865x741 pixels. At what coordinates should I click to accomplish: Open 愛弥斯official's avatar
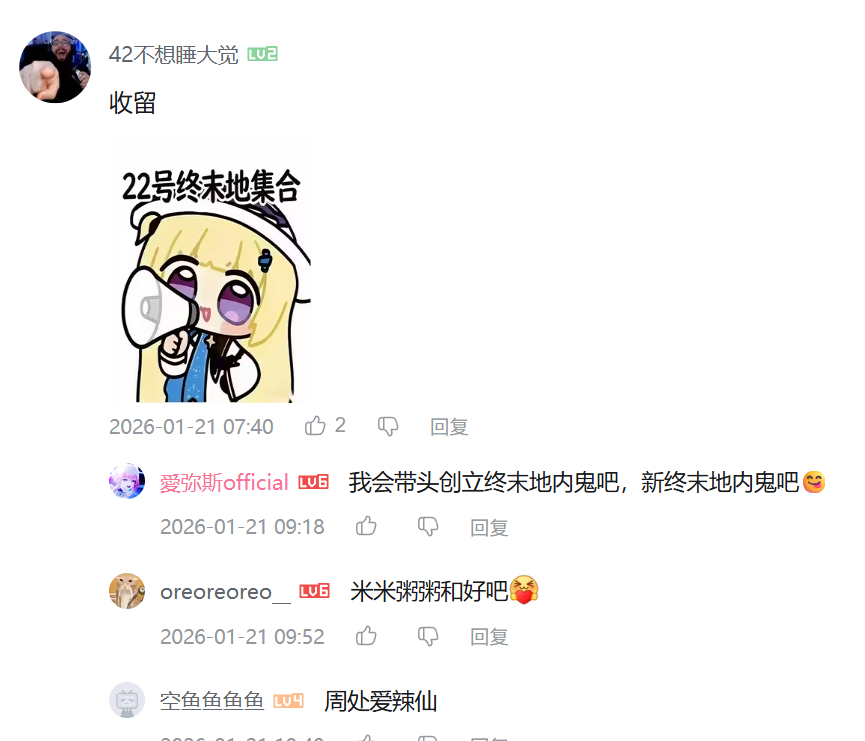tap(127, 481)
